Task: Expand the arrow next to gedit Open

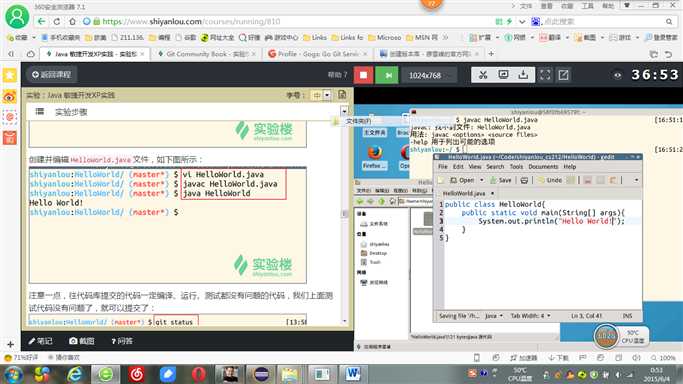Action: click(482, 180)
